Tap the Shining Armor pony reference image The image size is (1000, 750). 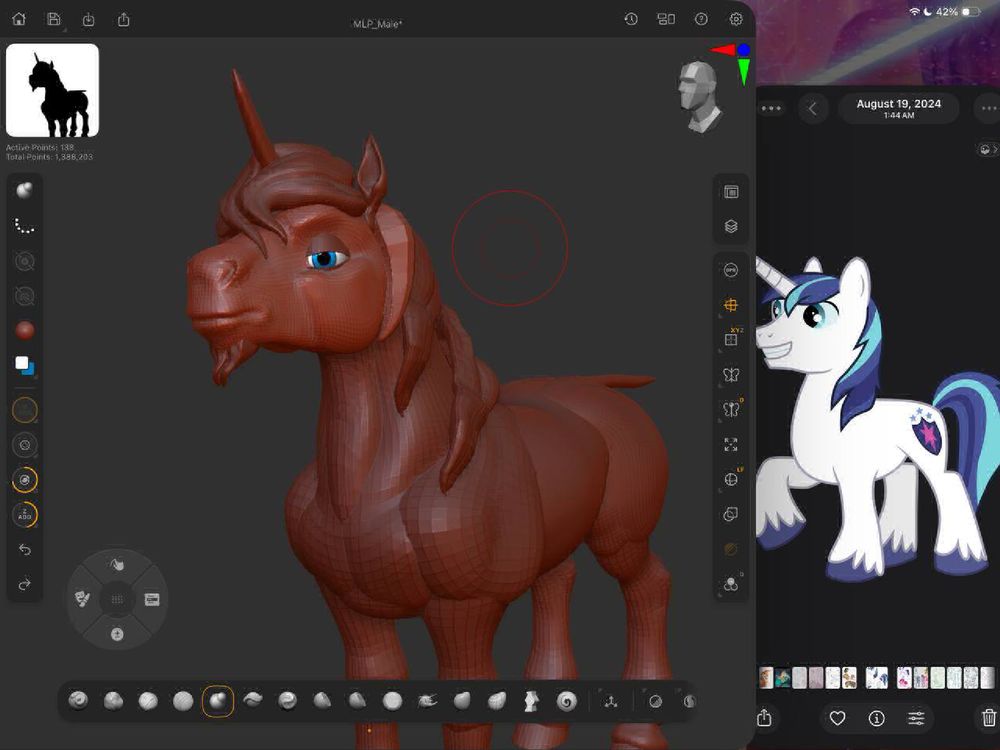pyautogui.click(x=878, y=418)
